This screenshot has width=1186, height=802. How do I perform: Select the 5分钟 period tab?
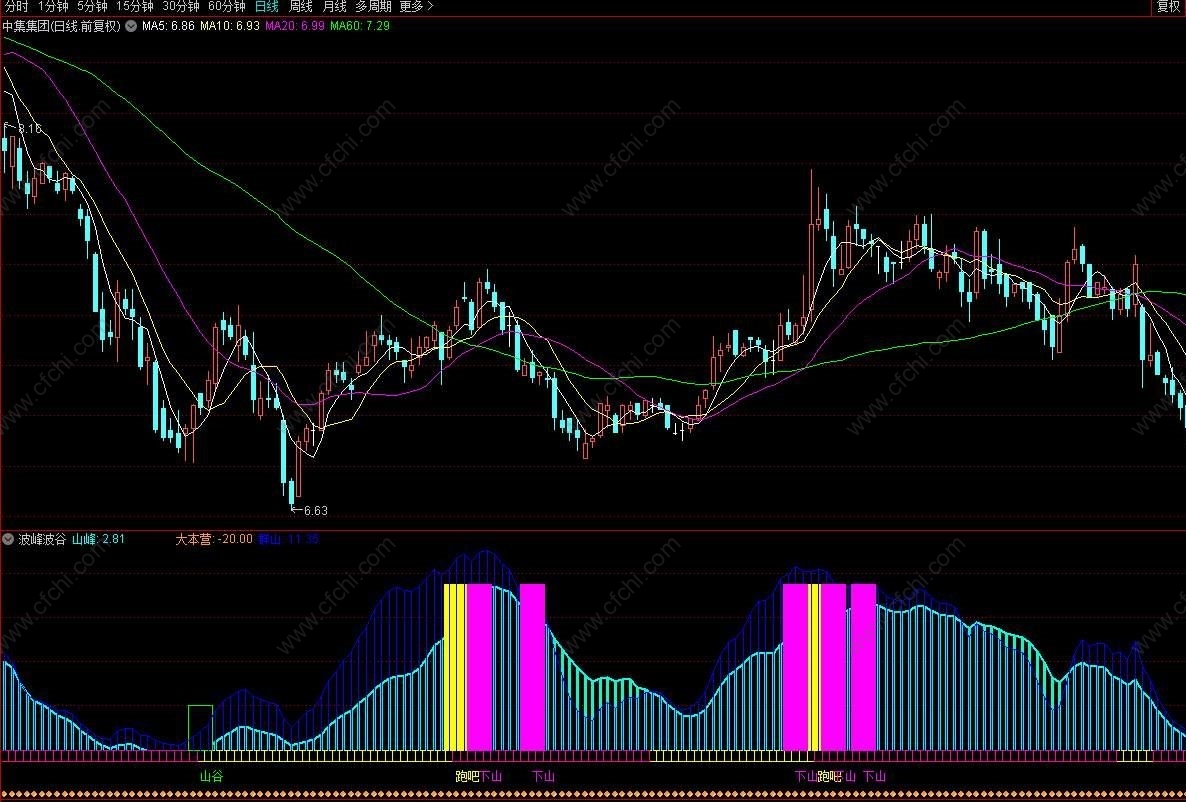92,7
